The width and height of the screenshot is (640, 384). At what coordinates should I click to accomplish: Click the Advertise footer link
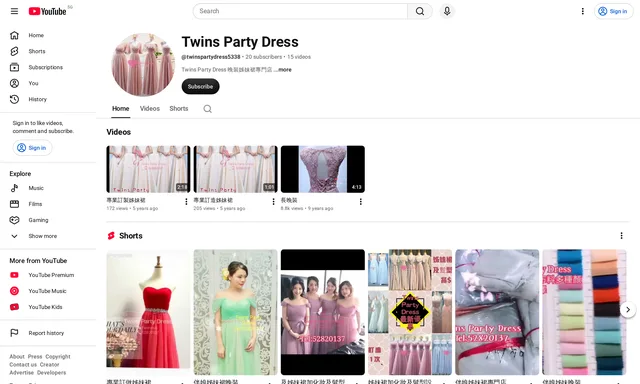(22, 373)
